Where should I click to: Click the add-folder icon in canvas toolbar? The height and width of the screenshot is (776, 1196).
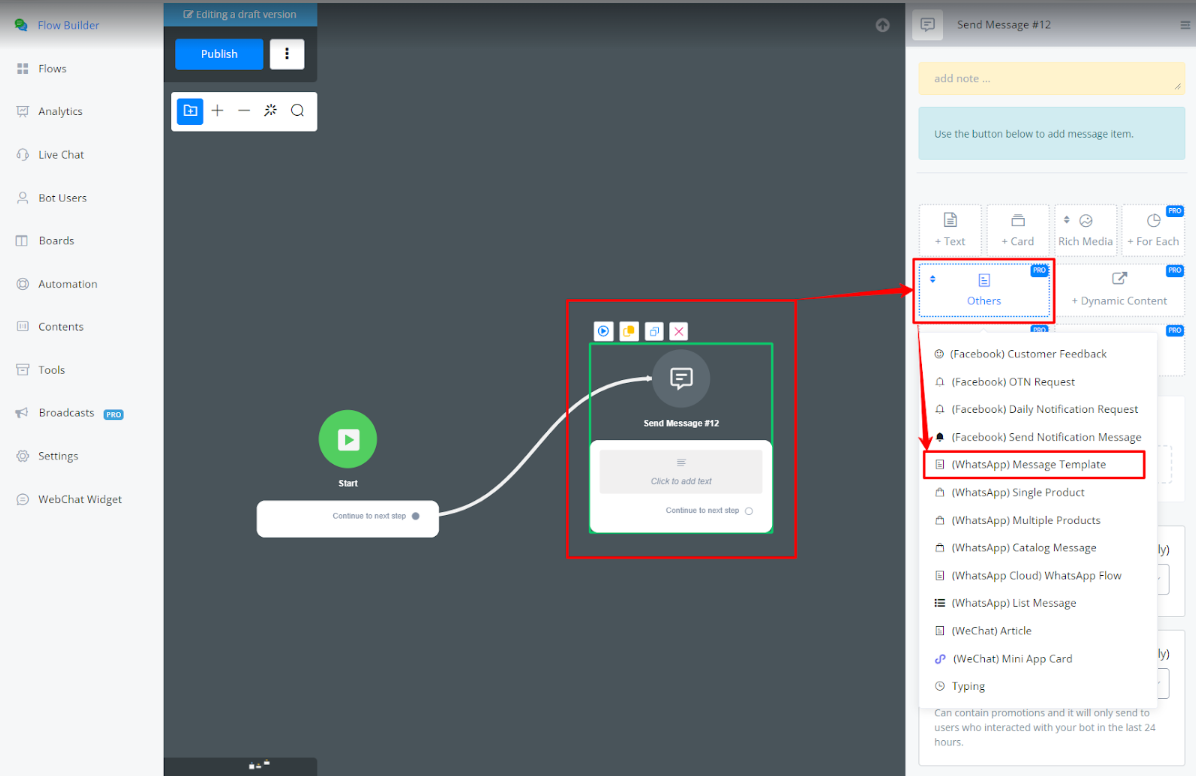190,111
